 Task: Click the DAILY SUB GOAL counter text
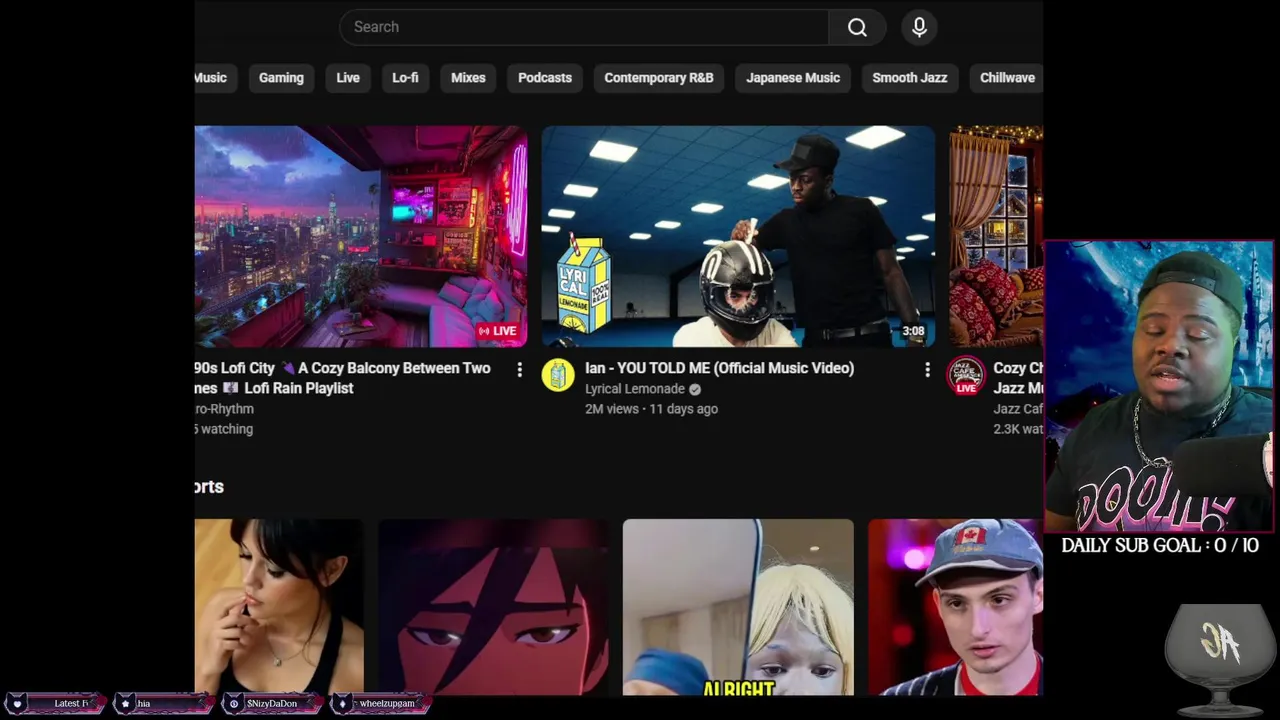pos(1160,545)
